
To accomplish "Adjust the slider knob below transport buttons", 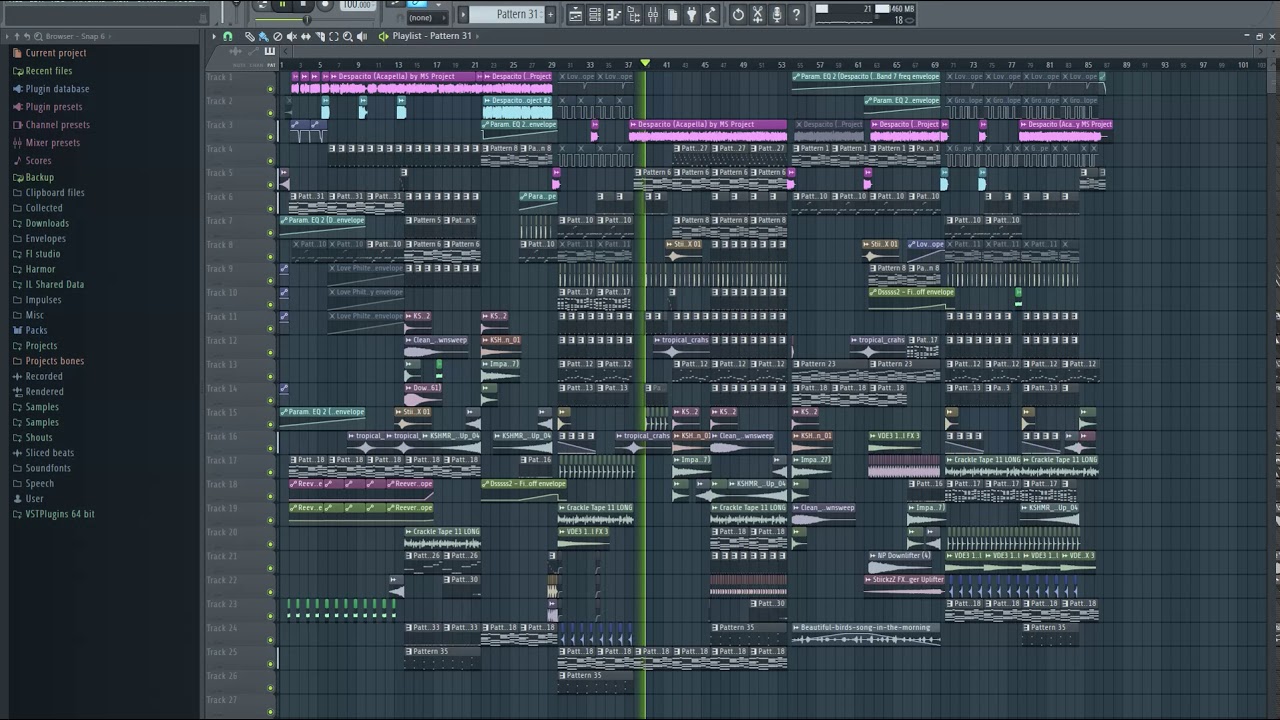I will [306, 20].
